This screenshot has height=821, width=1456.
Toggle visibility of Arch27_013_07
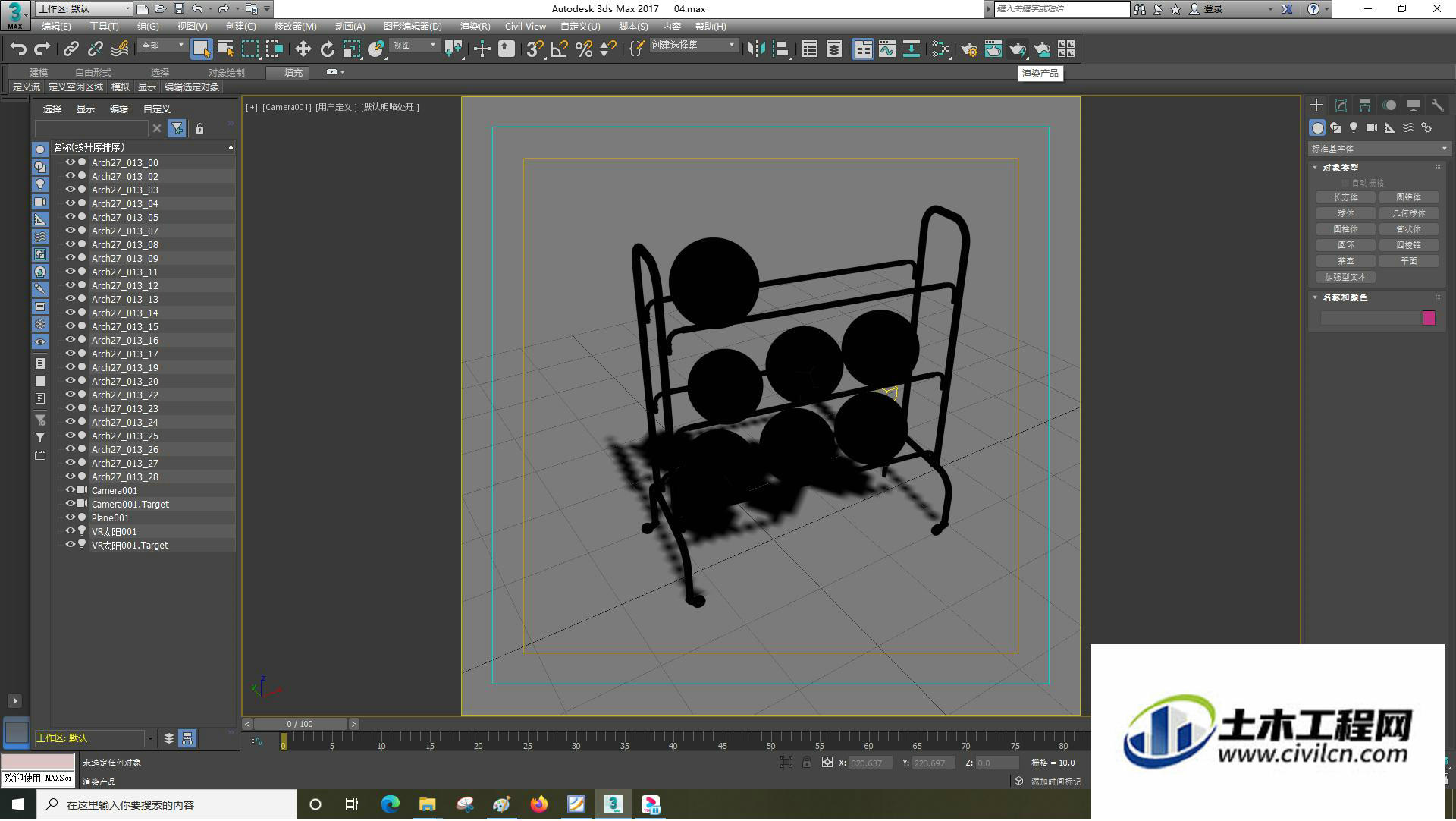tap(70, 231)
